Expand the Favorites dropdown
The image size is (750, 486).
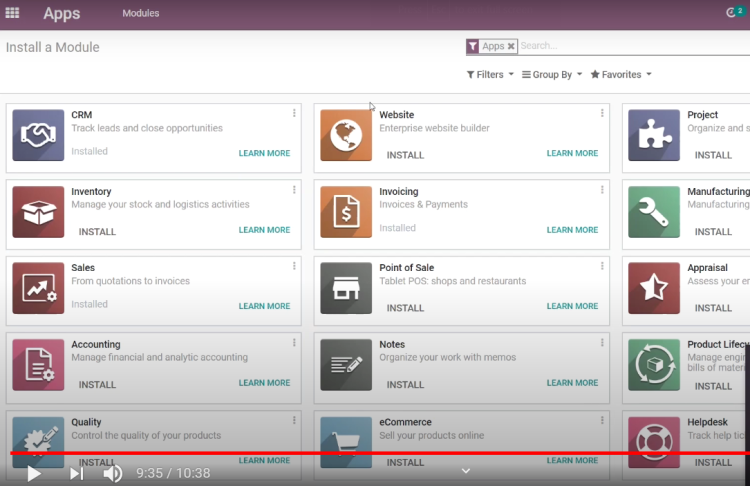coord(621,75)
